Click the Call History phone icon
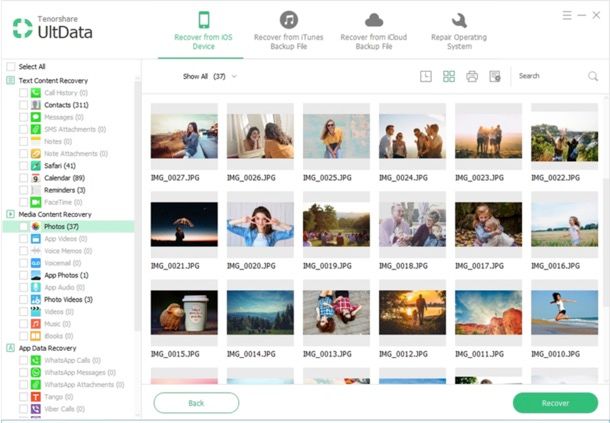The width and height of the screenshot is (610, 423). click(x=36, y=93)
